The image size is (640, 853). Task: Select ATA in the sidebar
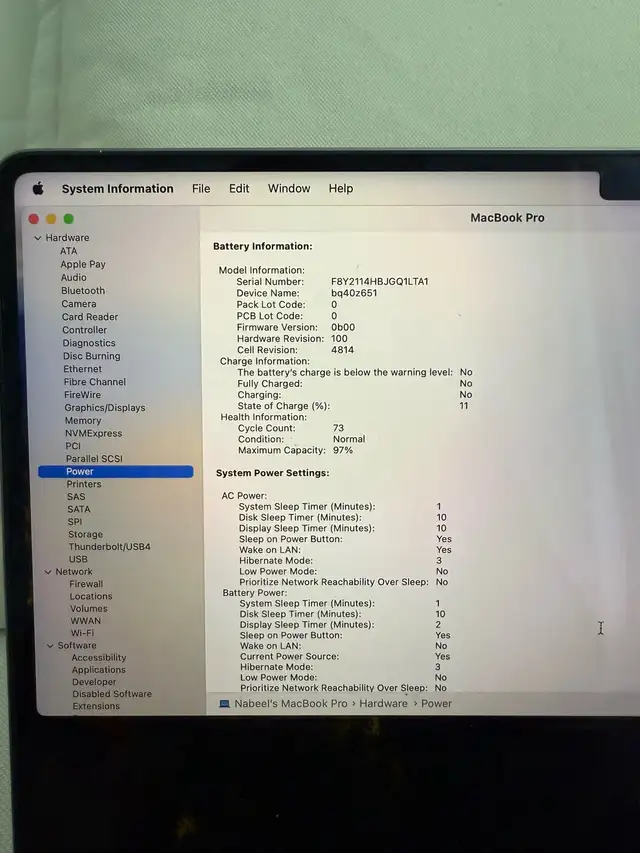[x=69, y=251]
